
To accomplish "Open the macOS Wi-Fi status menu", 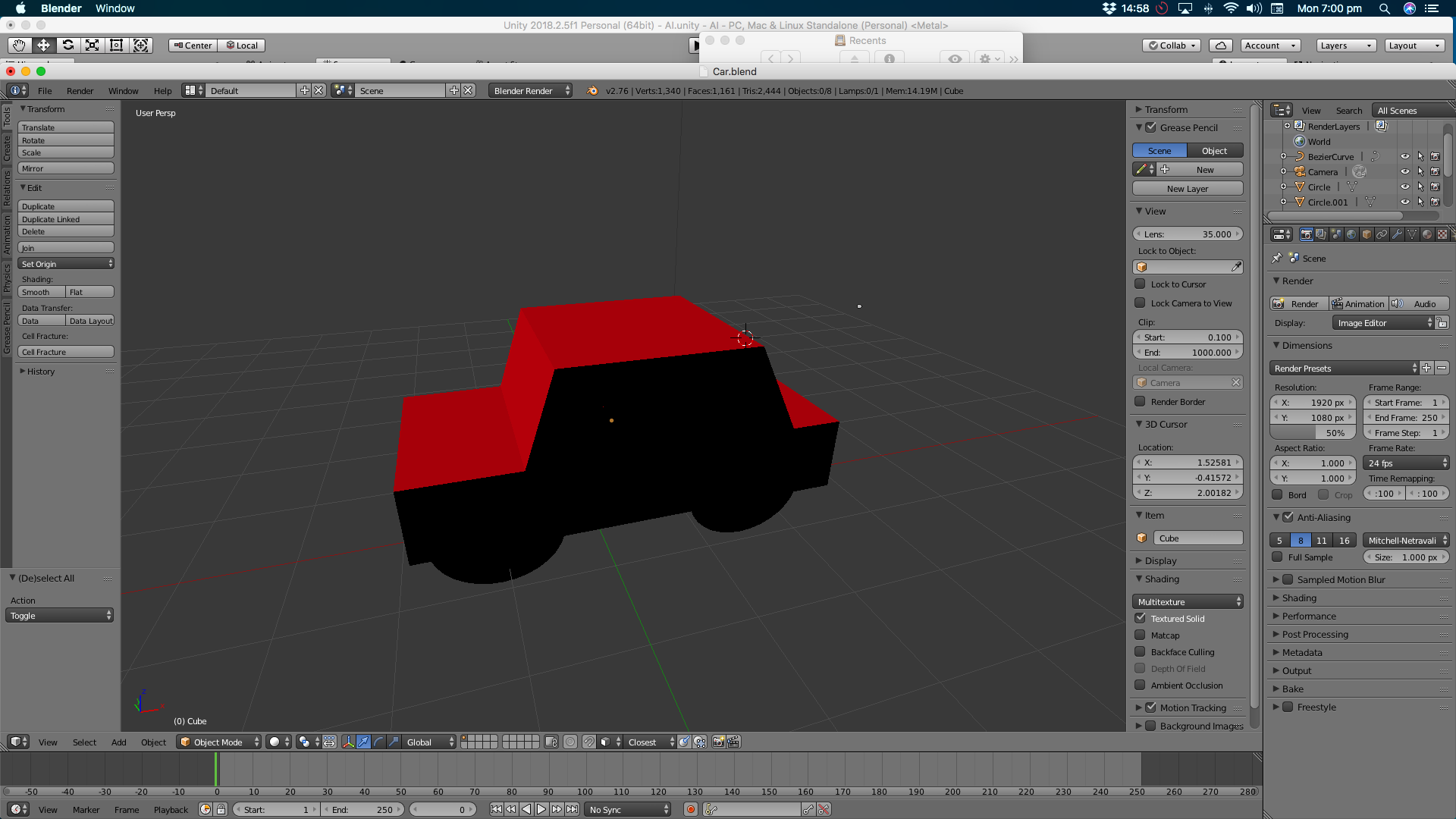I will [1231, 8].
